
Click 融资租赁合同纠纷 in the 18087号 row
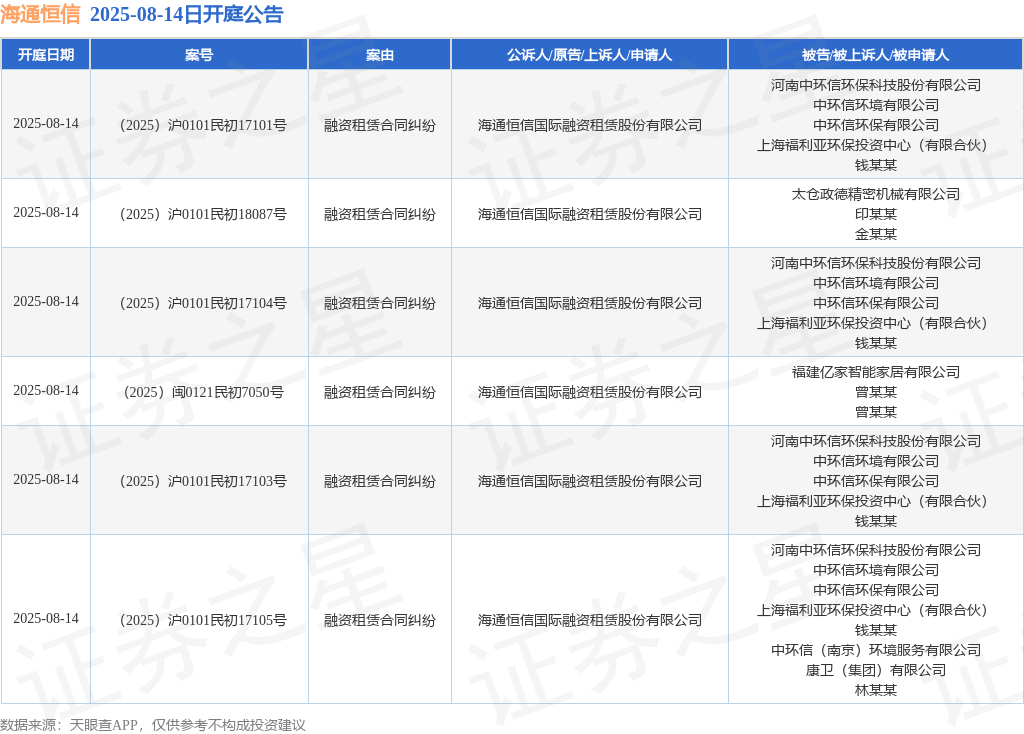(379, 214)
